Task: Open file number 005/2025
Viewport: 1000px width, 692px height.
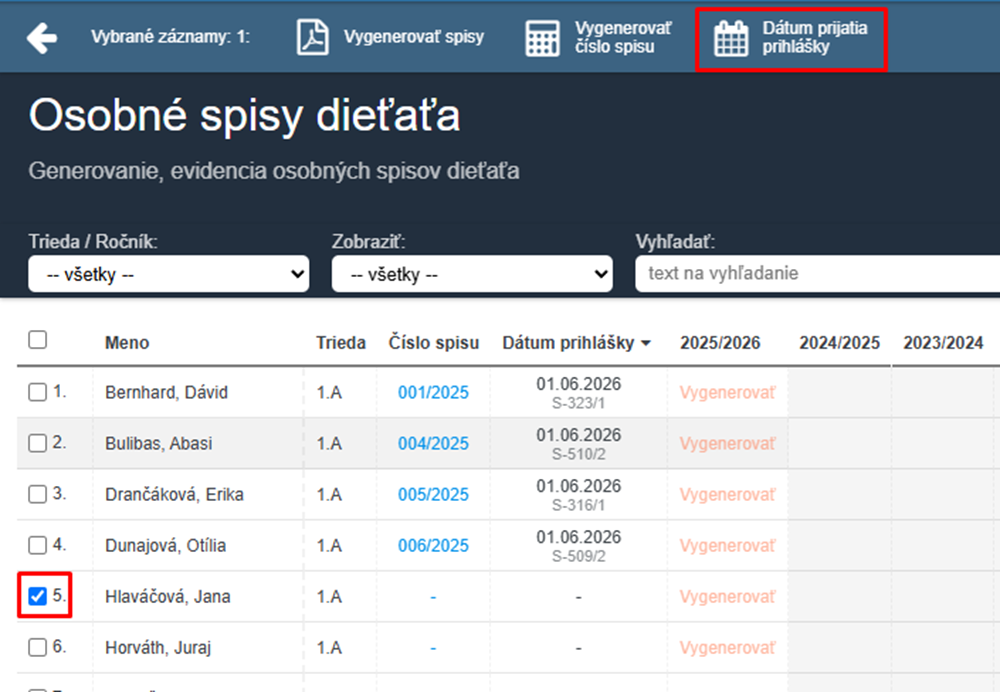Action: click(433, 494)
